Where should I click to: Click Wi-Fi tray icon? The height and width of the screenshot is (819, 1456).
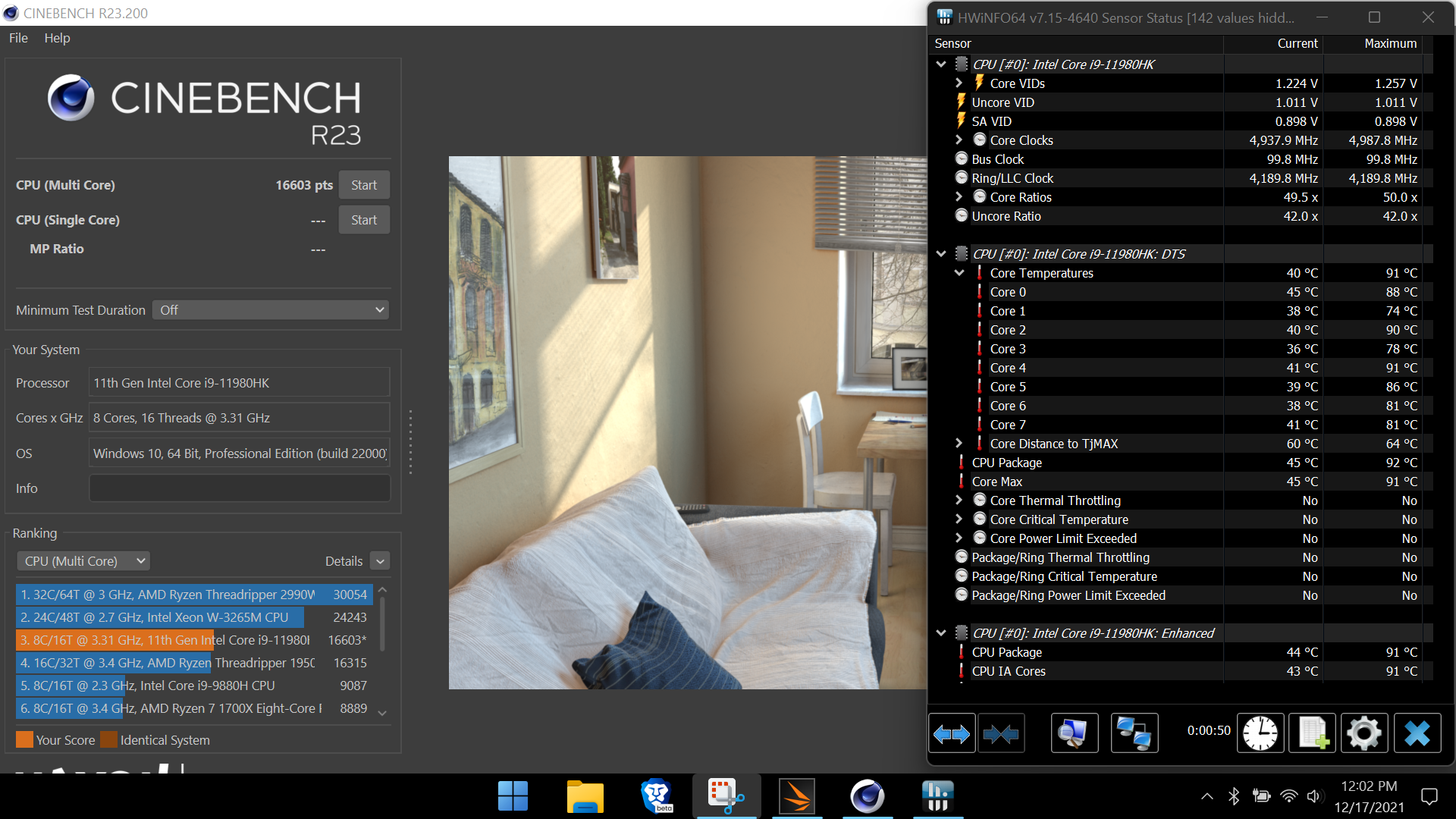(x=1288, y=796)
